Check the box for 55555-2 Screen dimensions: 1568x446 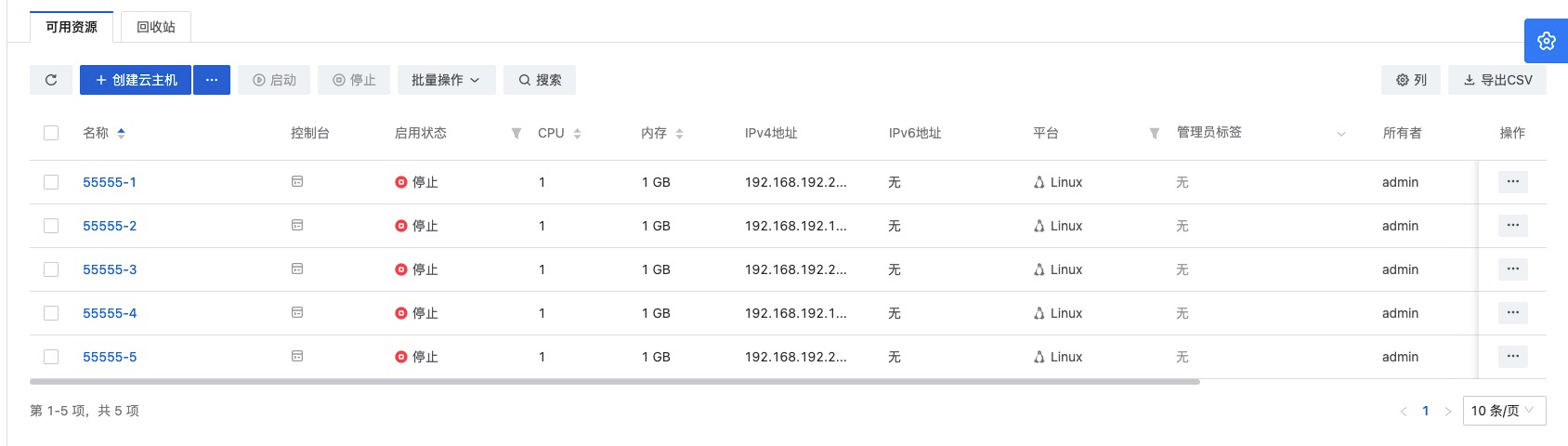(51, 226)
